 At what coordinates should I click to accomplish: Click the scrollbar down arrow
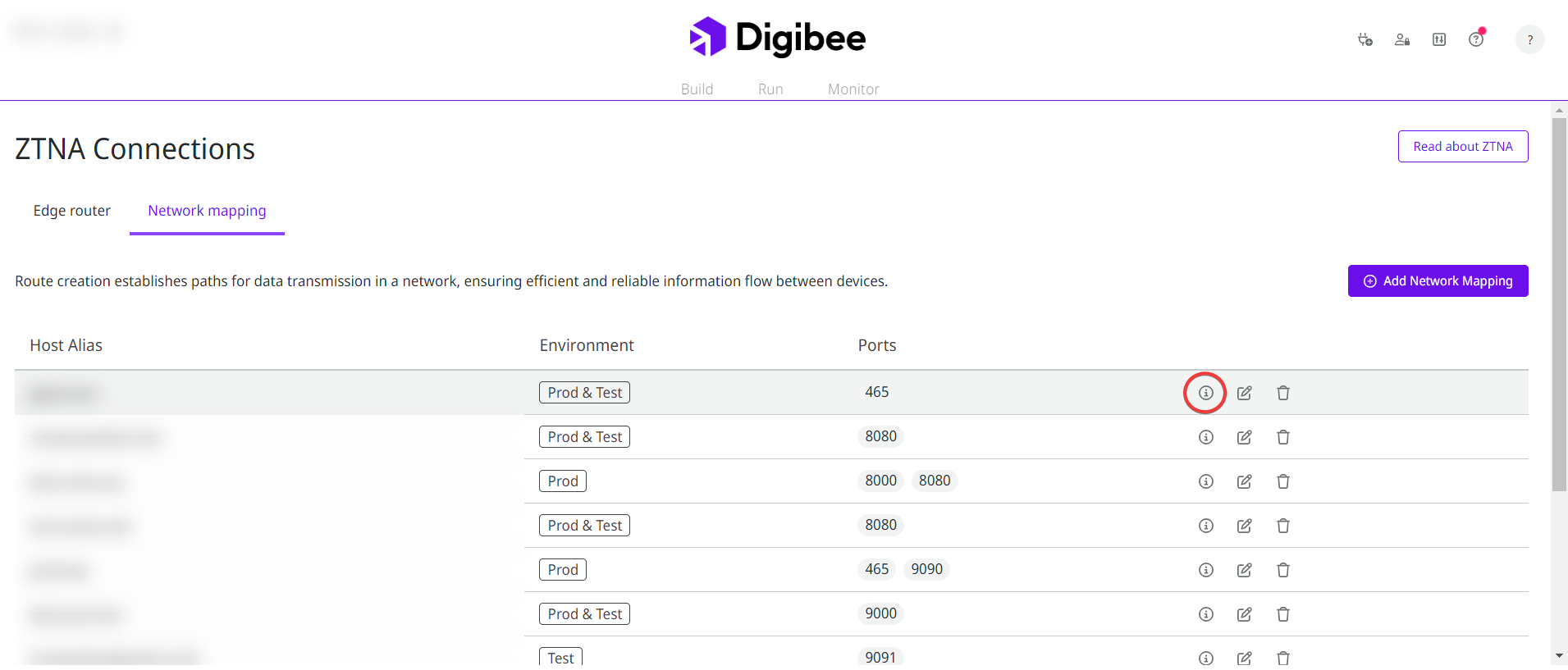[1559, 656]
